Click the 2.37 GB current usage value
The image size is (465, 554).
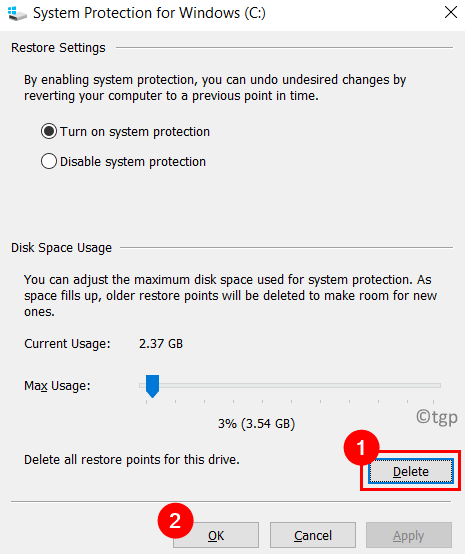tap(161, 343)
